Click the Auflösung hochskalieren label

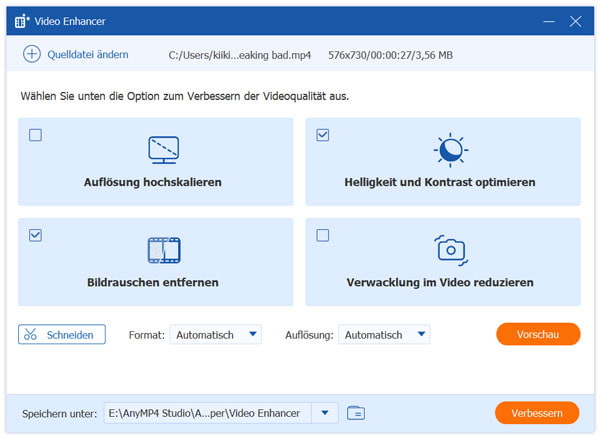(153, 182)
